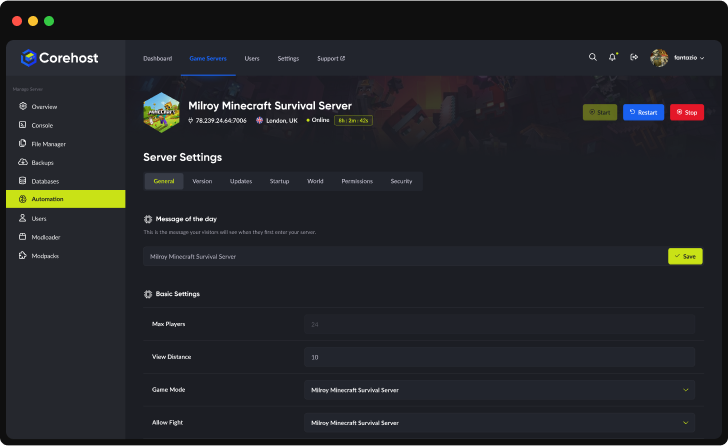Screen dimensions: 728x446
Task: Open Overview in the sidebar
Action: 65,106
